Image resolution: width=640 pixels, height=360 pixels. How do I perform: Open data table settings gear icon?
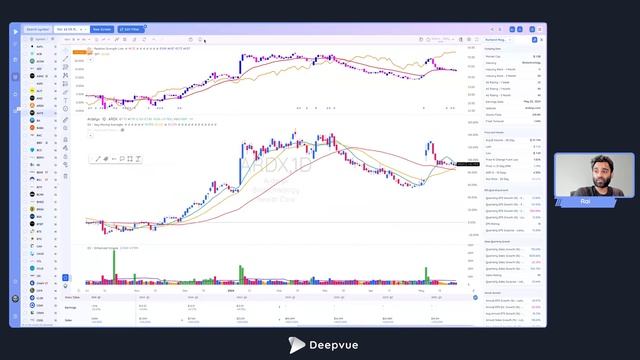pyautogui.click(x=476, y=298)
